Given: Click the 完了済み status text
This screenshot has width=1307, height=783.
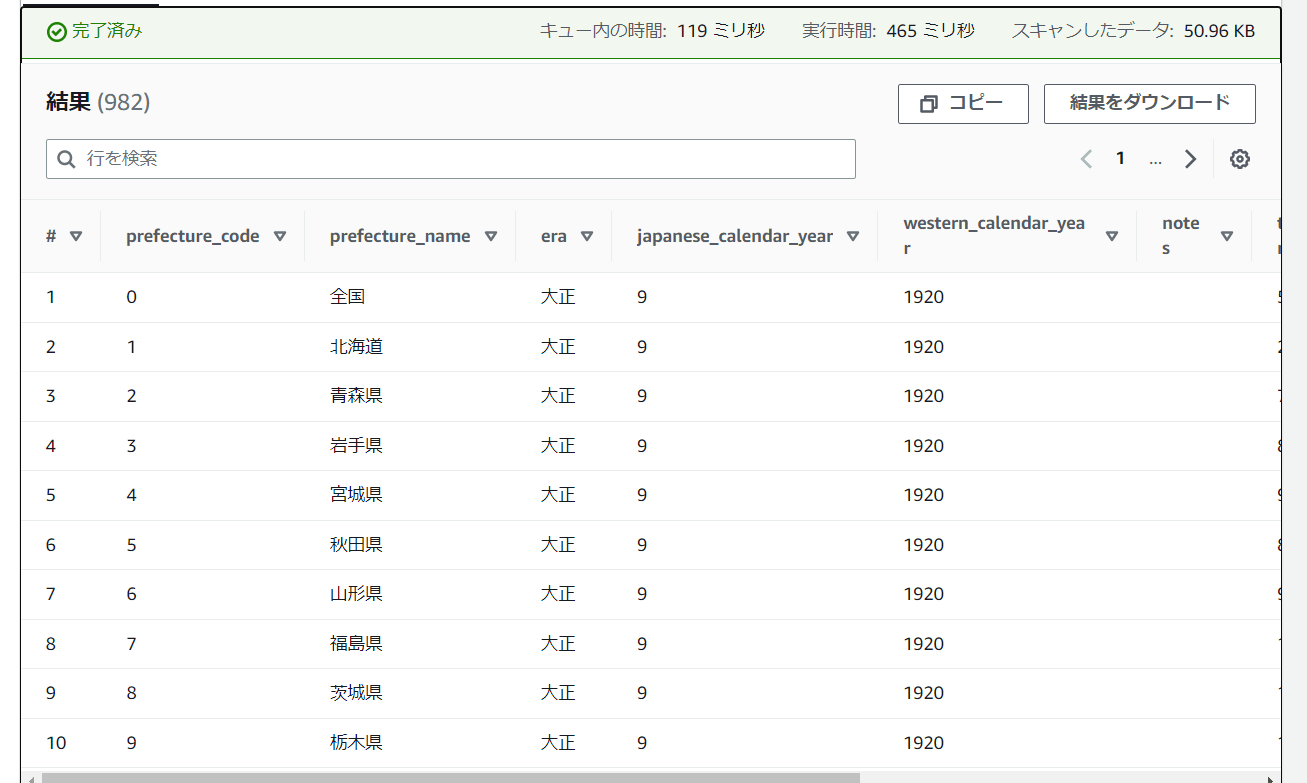Looking at the screenshot, I should [107, 31].
